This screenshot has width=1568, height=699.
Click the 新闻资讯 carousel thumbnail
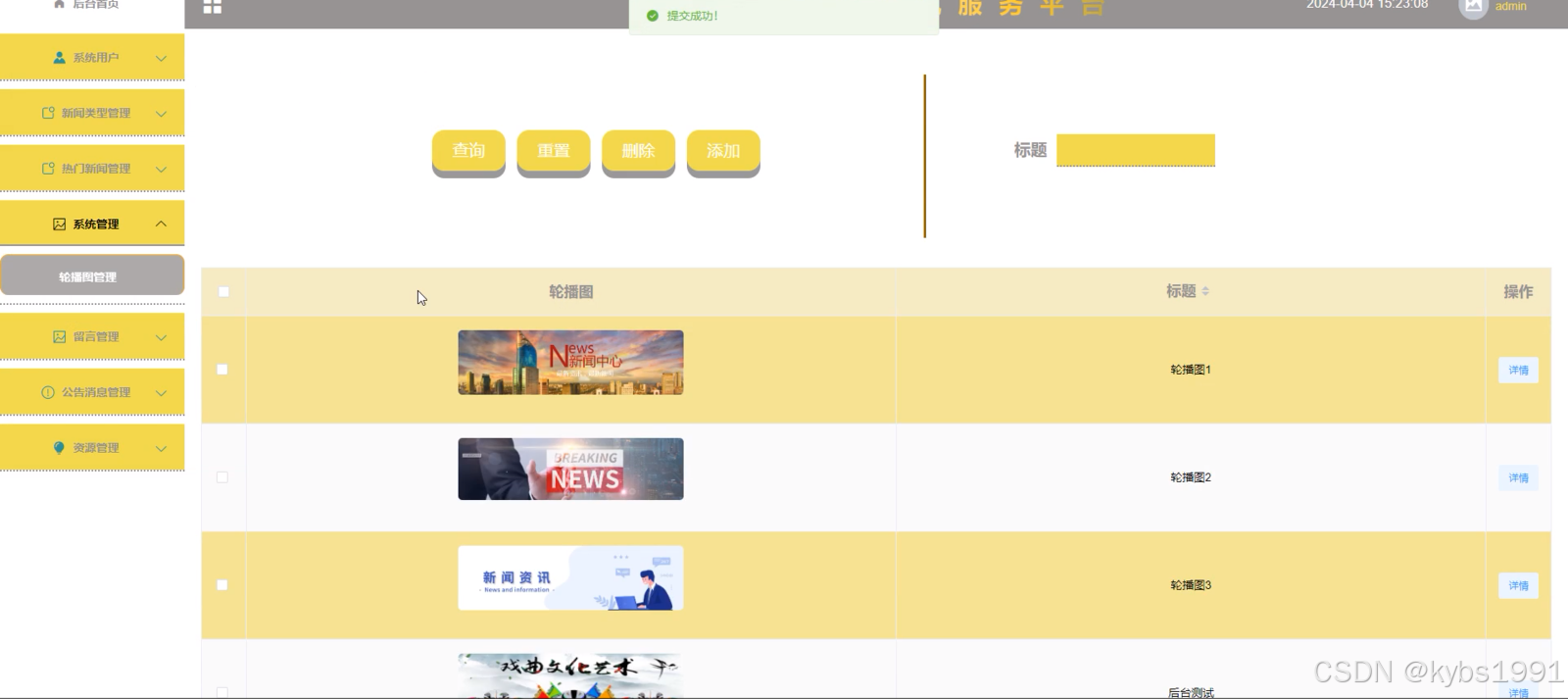pyautogui.click(x=570, y=577)
